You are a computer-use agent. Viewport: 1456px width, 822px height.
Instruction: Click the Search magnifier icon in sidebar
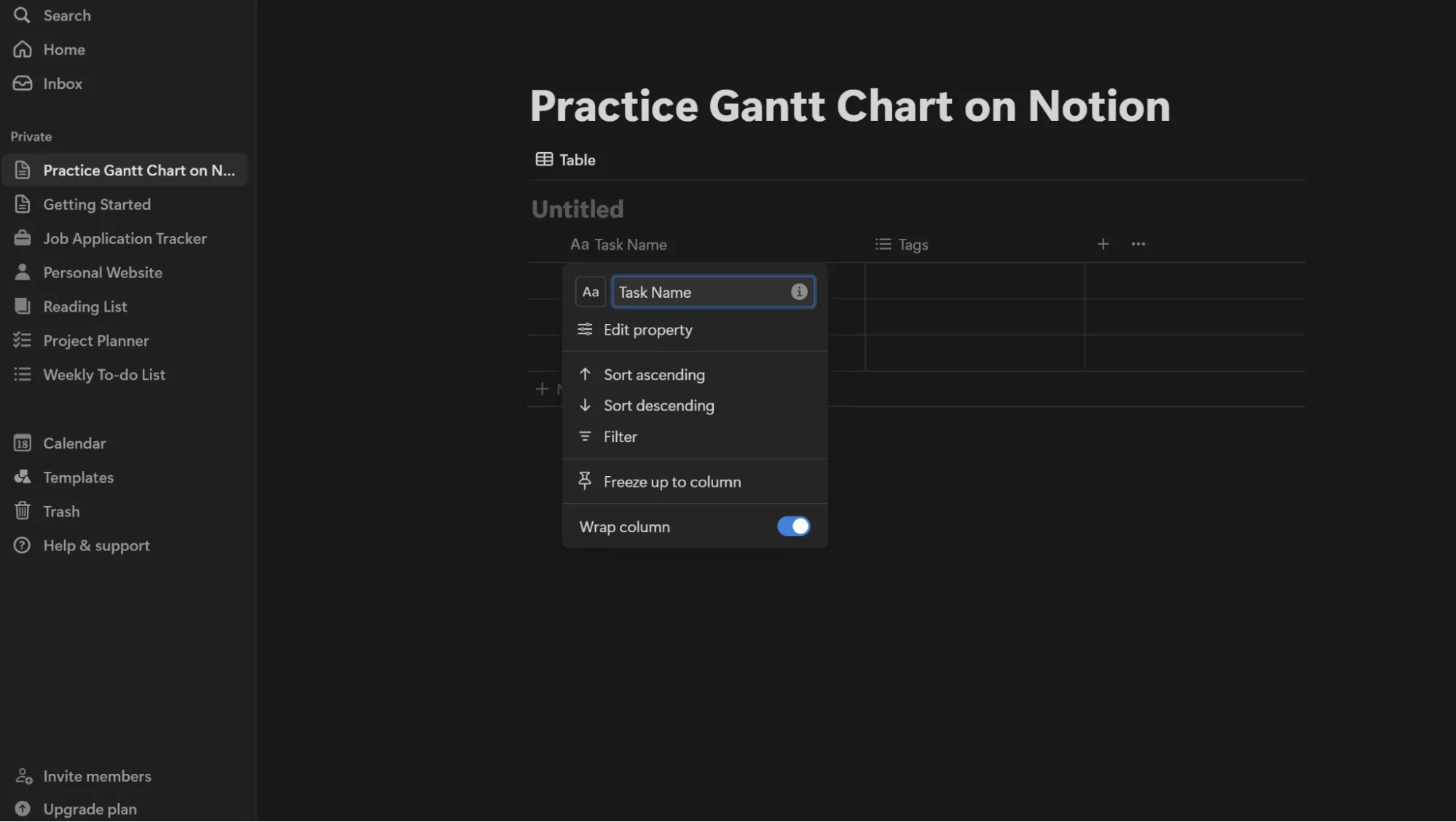(22, 15)
